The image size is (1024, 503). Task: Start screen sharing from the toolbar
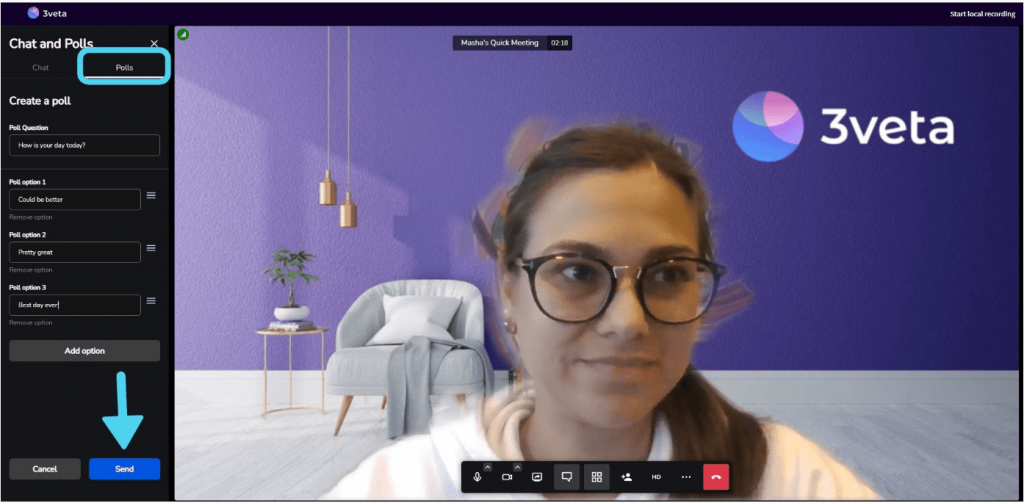[537, 478]
